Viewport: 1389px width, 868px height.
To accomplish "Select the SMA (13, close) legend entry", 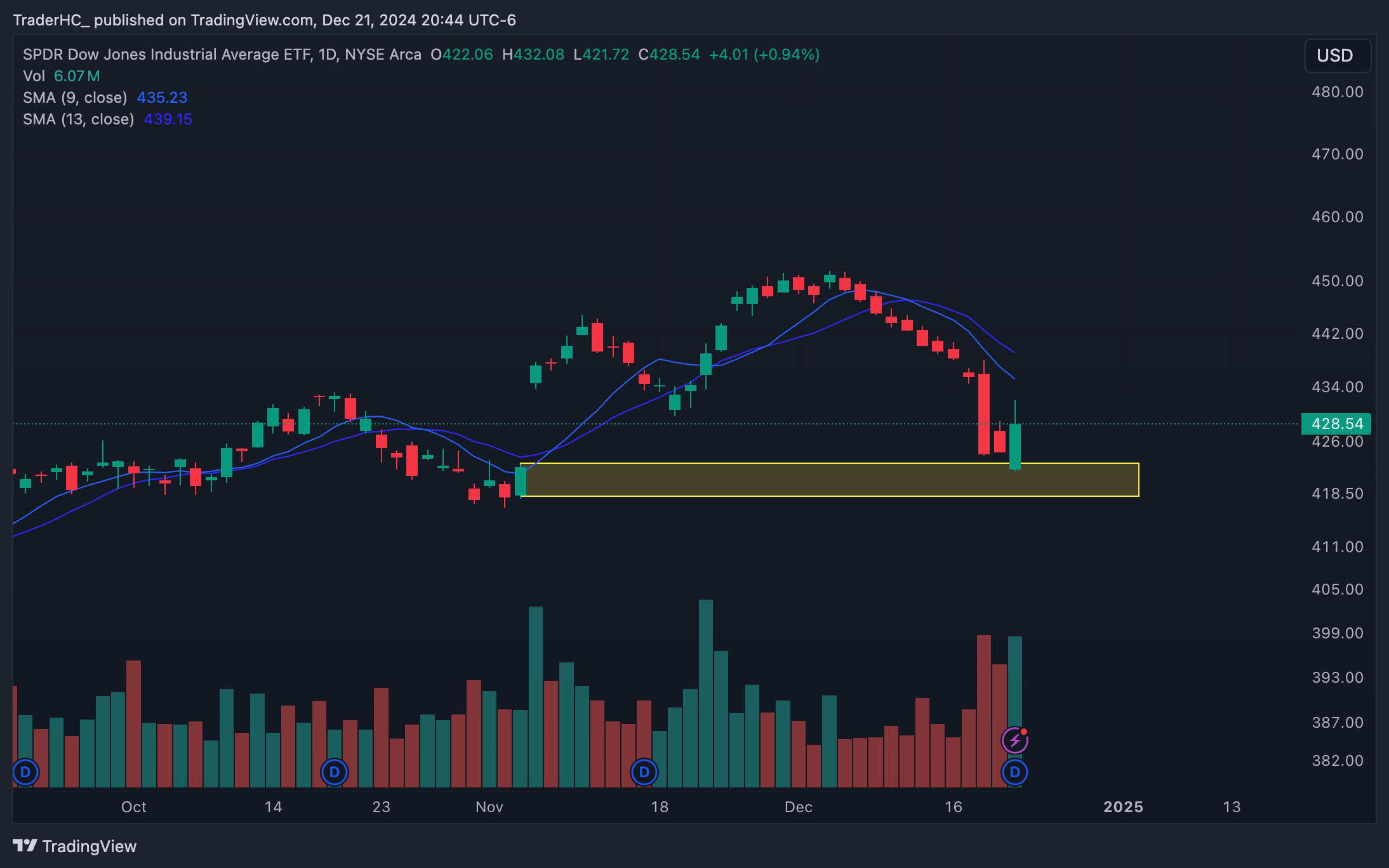I will 78,119.
